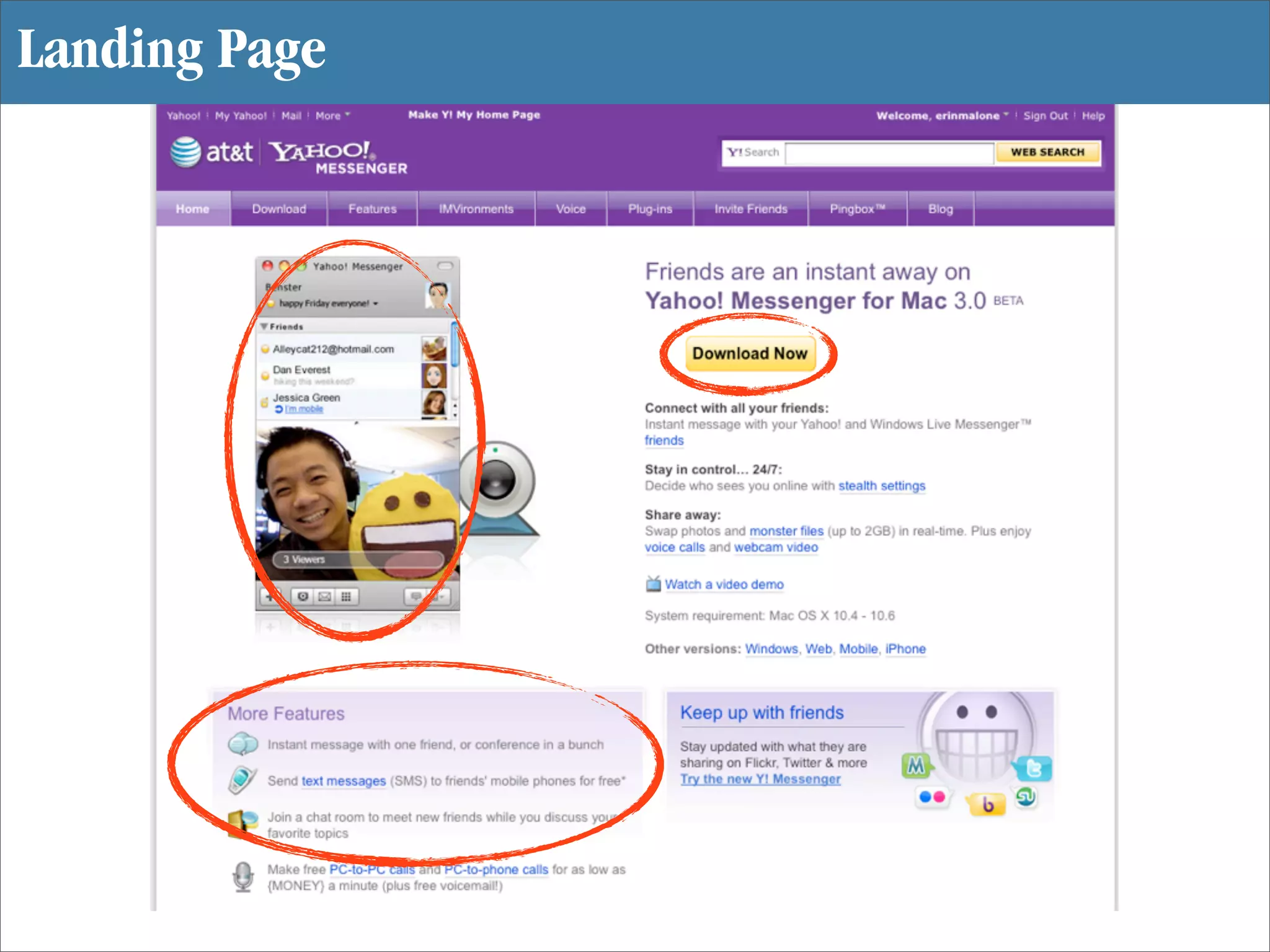Open the happy Friday everyone status dropdown

click(328, 304)
